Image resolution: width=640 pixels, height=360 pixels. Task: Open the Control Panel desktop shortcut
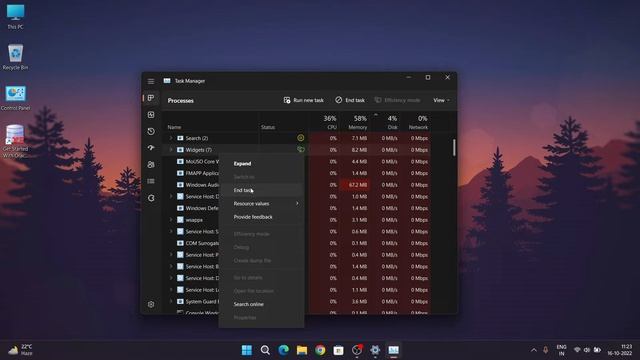[x=16, y=98]
